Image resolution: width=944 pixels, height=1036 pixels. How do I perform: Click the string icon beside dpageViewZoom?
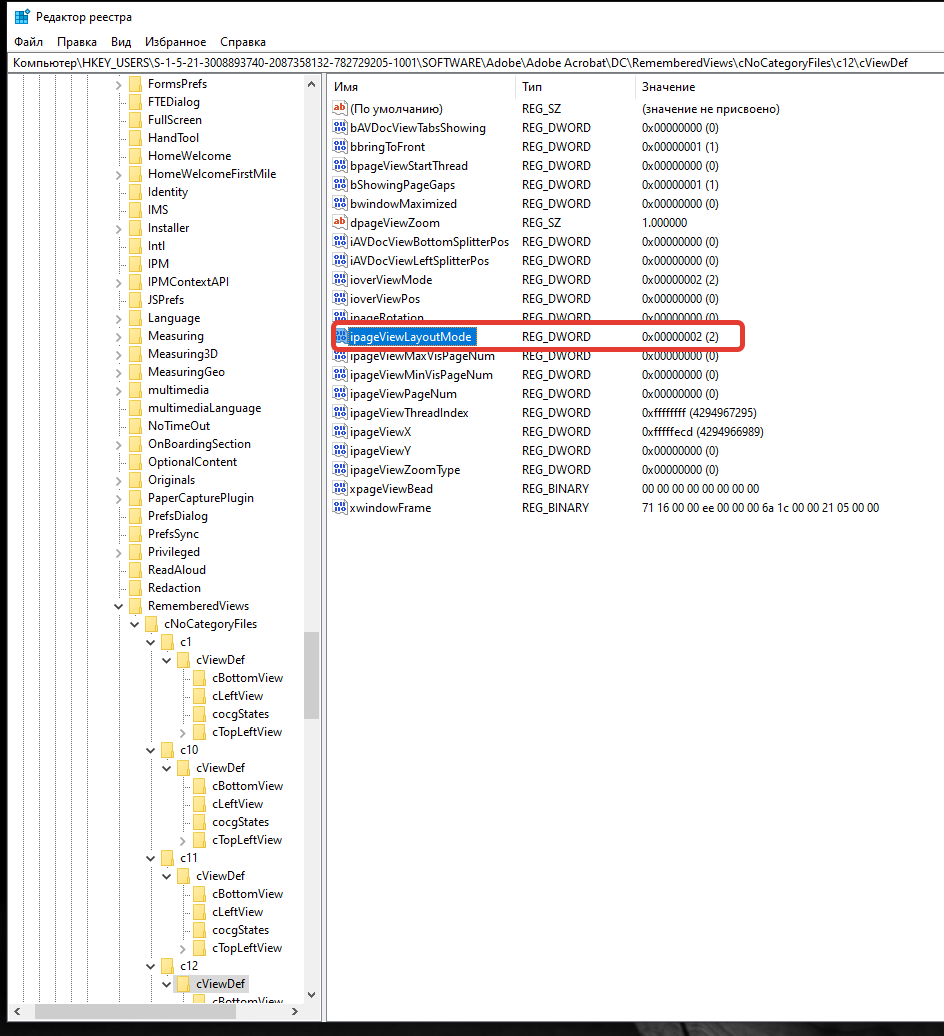[x=340, y=222]
